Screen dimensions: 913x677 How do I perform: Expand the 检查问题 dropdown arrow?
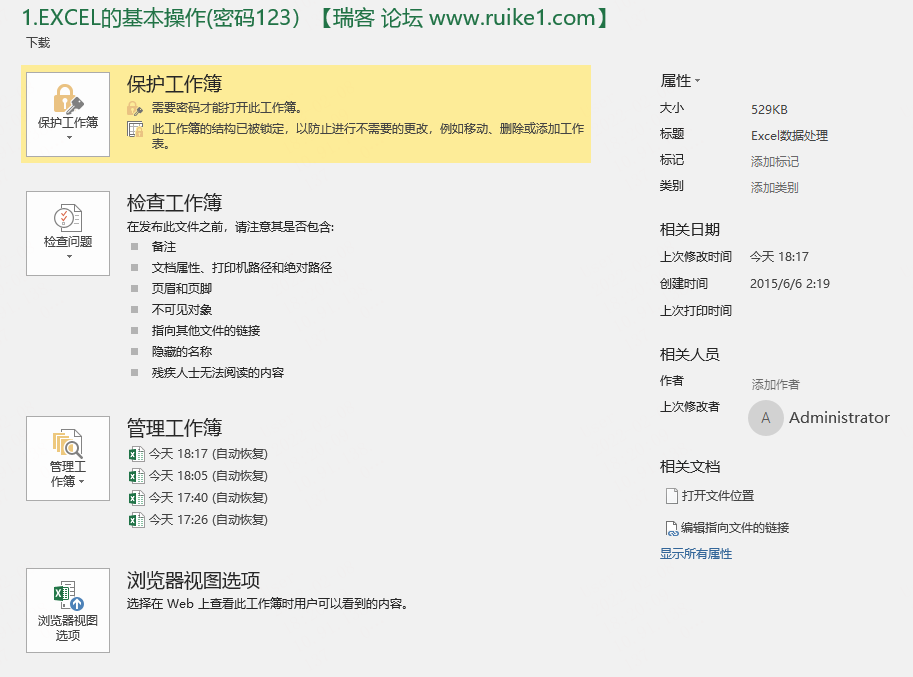tap(69, 257)
